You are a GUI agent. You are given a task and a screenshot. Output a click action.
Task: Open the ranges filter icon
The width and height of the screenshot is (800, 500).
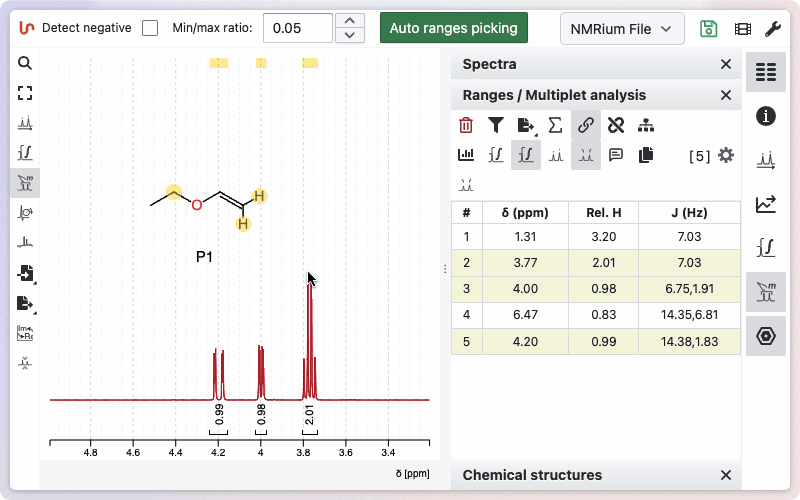(x=496, y=125)
